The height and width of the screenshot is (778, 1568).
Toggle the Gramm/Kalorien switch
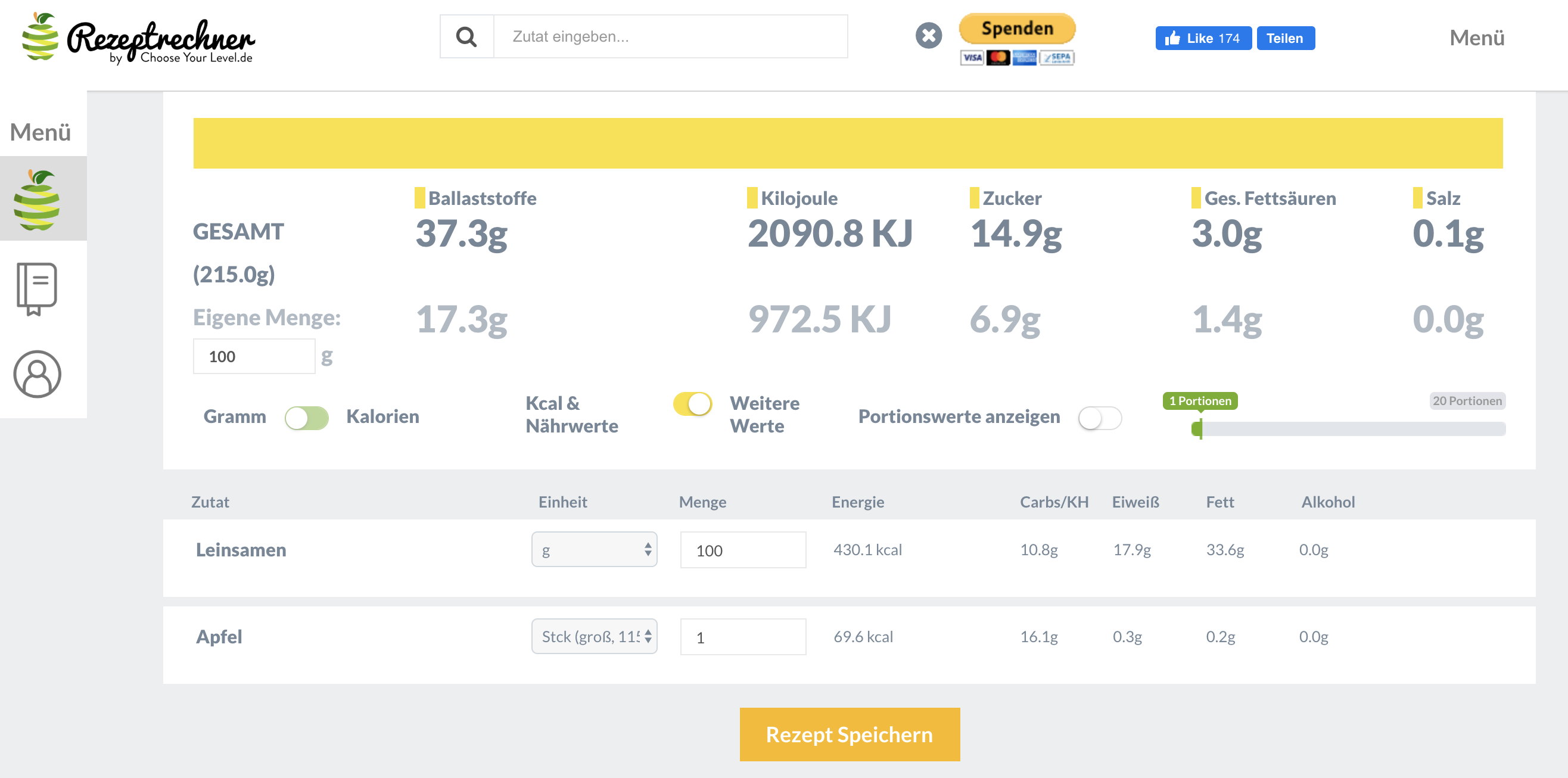coord(307,418)
